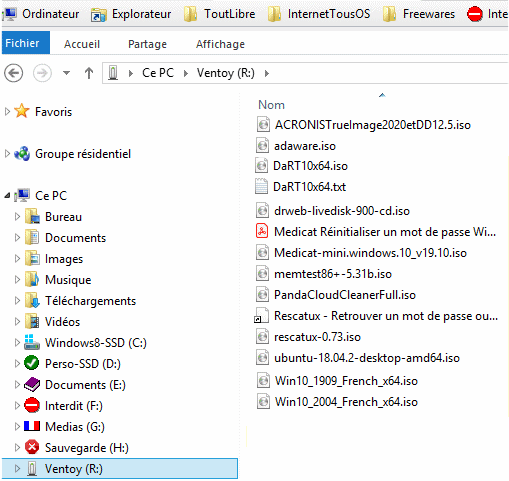Expand the Documents folder tree node
509x481 pixels.
(x=17, y=238)
